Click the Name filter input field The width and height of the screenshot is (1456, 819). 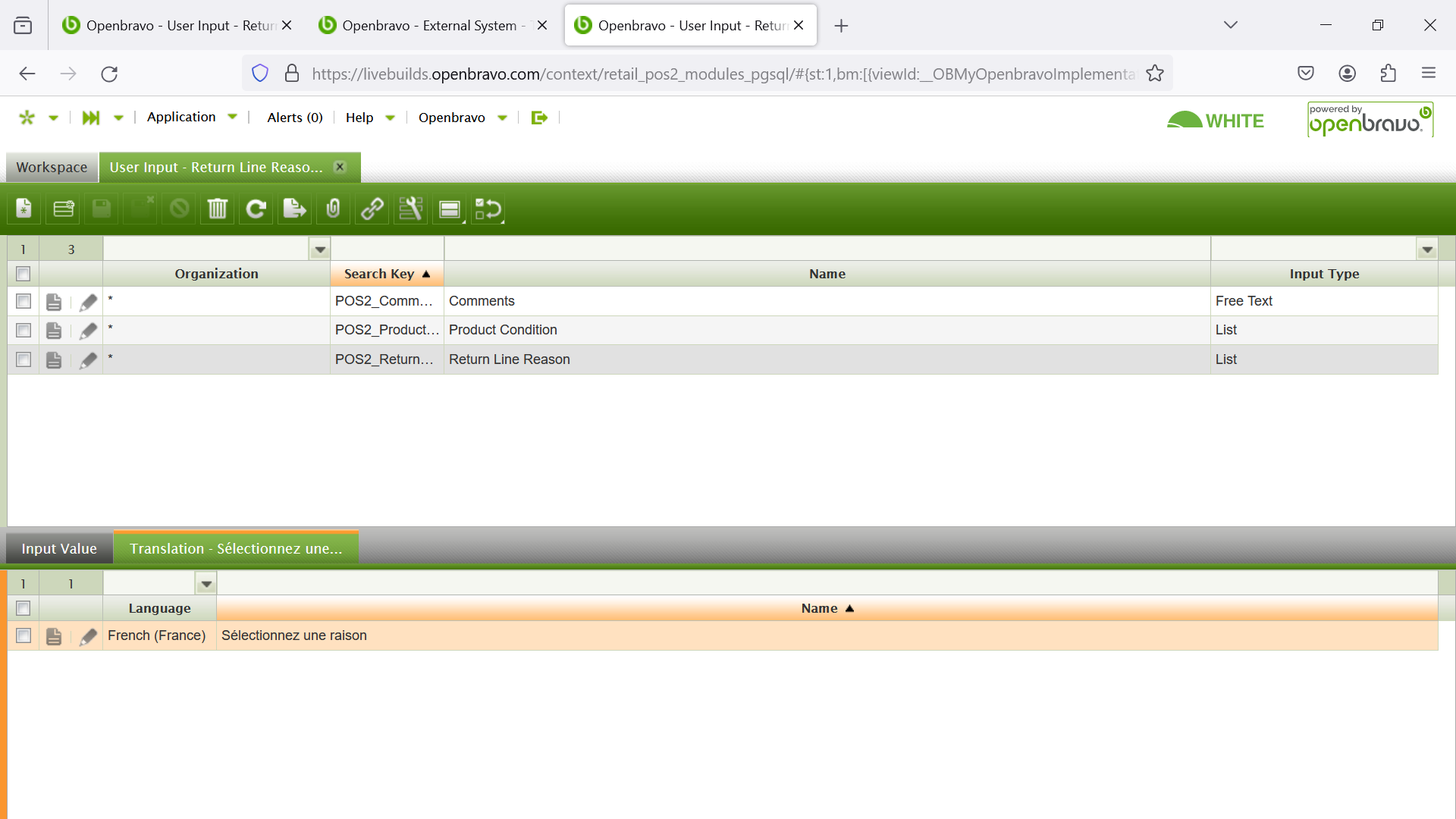pos(827,249)
